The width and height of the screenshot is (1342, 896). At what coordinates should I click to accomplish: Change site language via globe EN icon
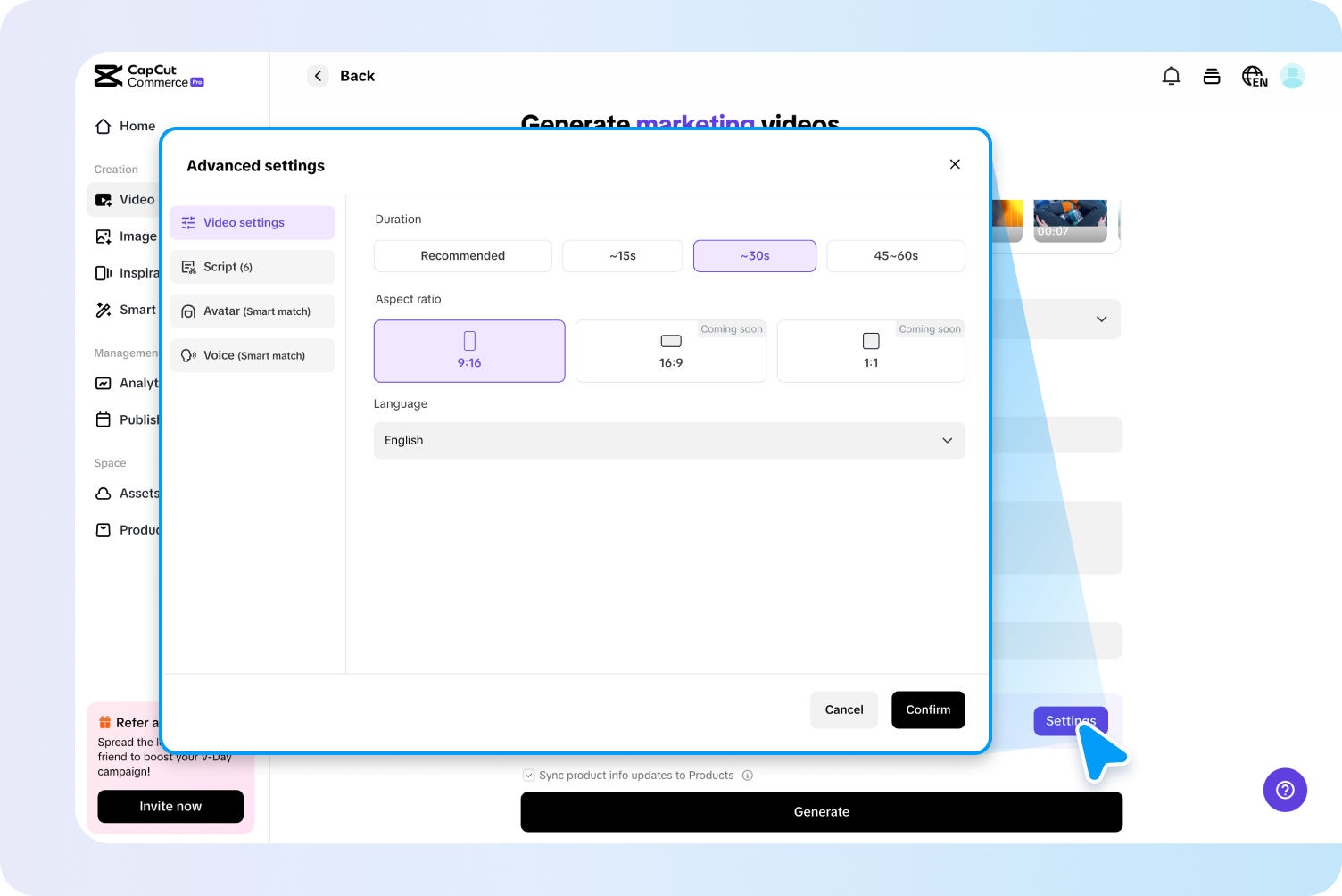1255,77
